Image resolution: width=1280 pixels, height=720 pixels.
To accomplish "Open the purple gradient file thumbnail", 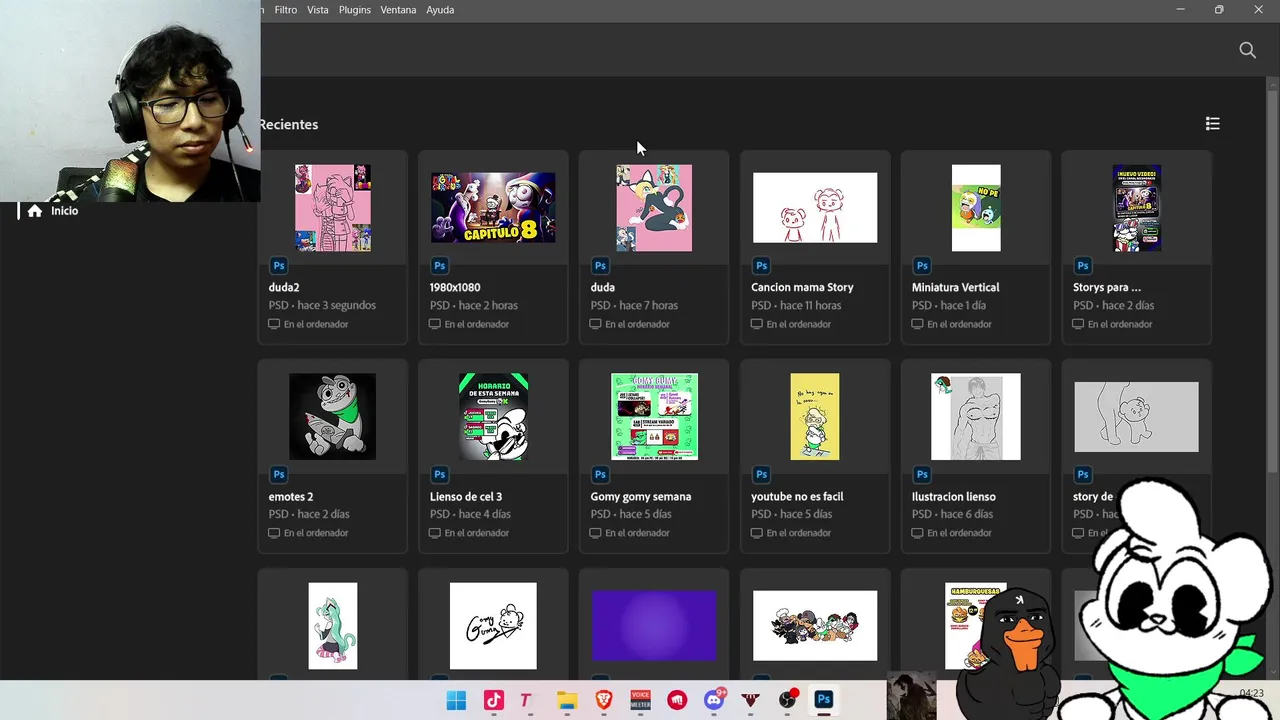I will tap(654, 626).
